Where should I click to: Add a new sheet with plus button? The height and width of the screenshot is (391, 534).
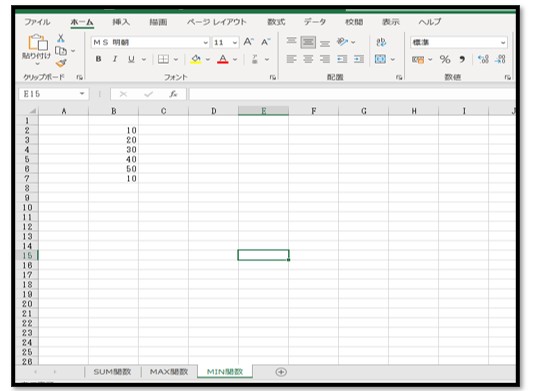(281, 372)
